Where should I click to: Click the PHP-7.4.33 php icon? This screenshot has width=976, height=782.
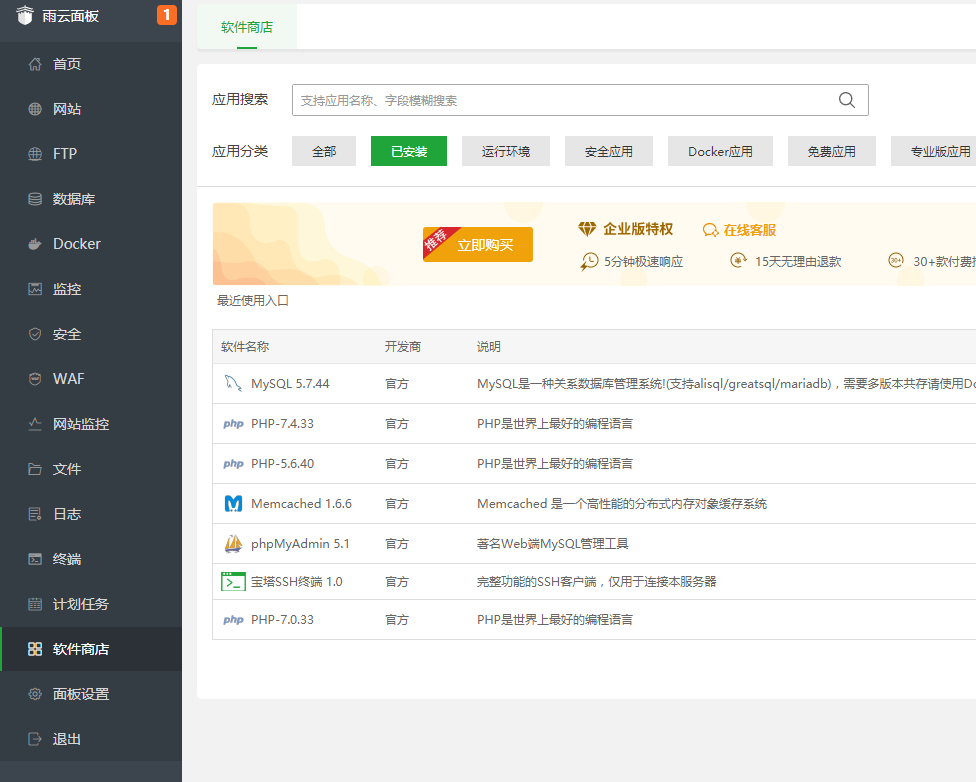(x=233, y=424)
